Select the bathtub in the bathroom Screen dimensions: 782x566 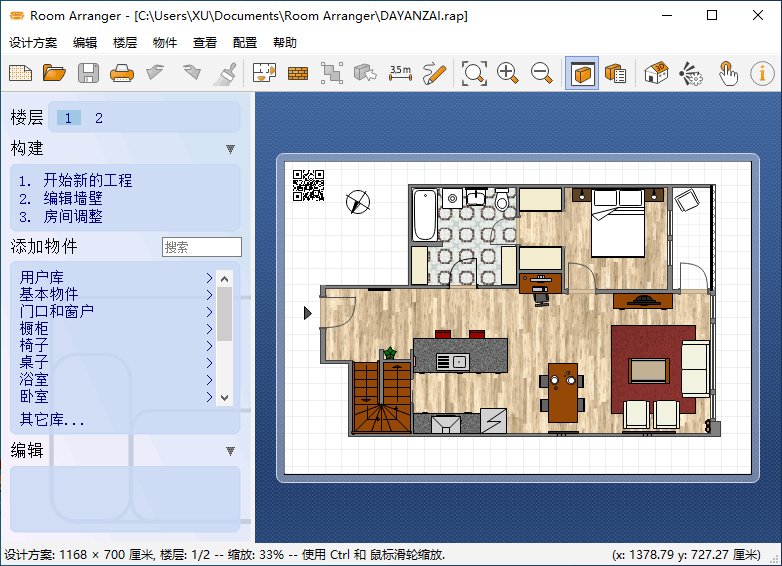point(425,215)
